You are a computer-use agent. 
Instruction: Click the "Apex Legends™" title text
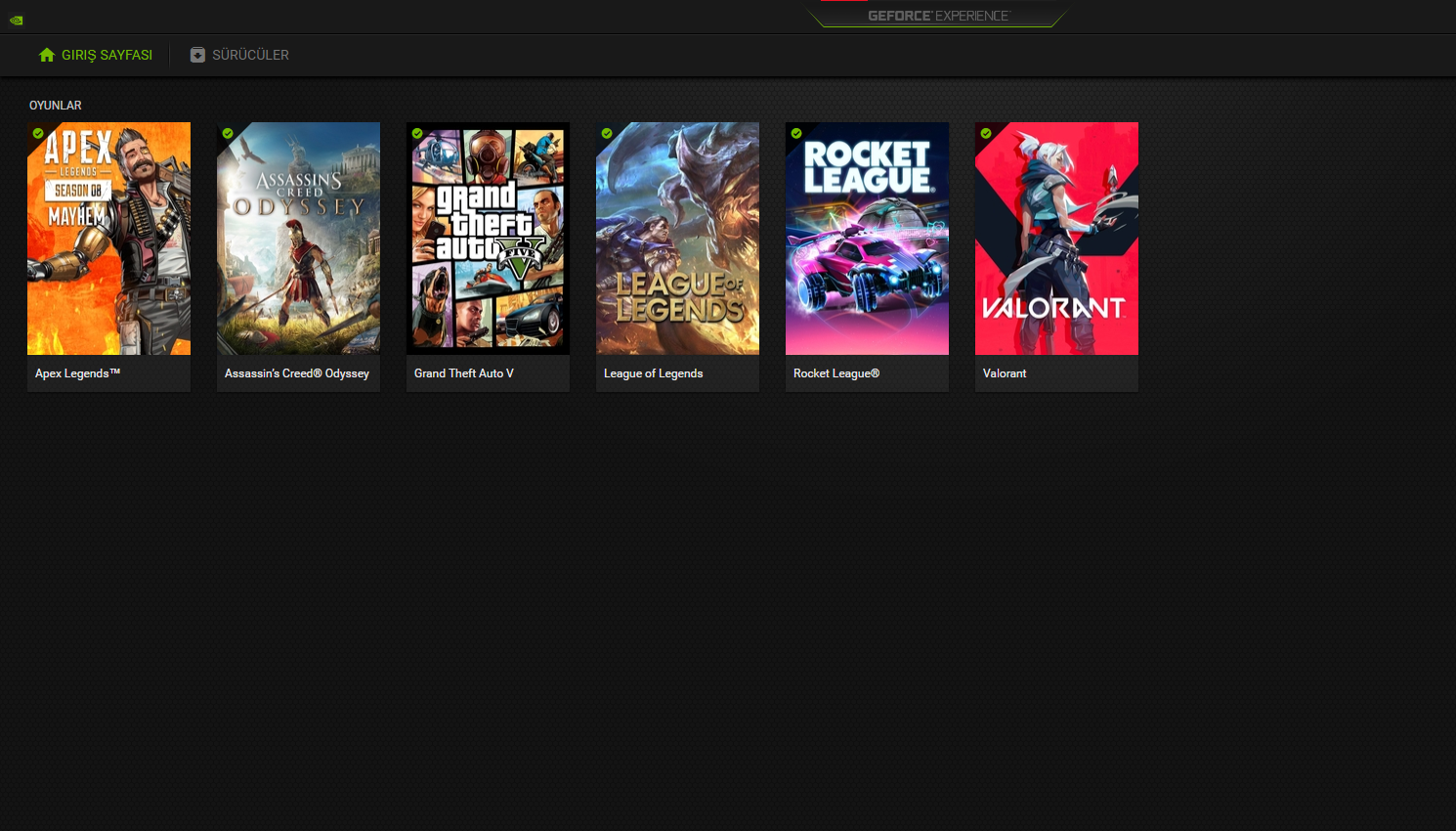tap(77, 373)
